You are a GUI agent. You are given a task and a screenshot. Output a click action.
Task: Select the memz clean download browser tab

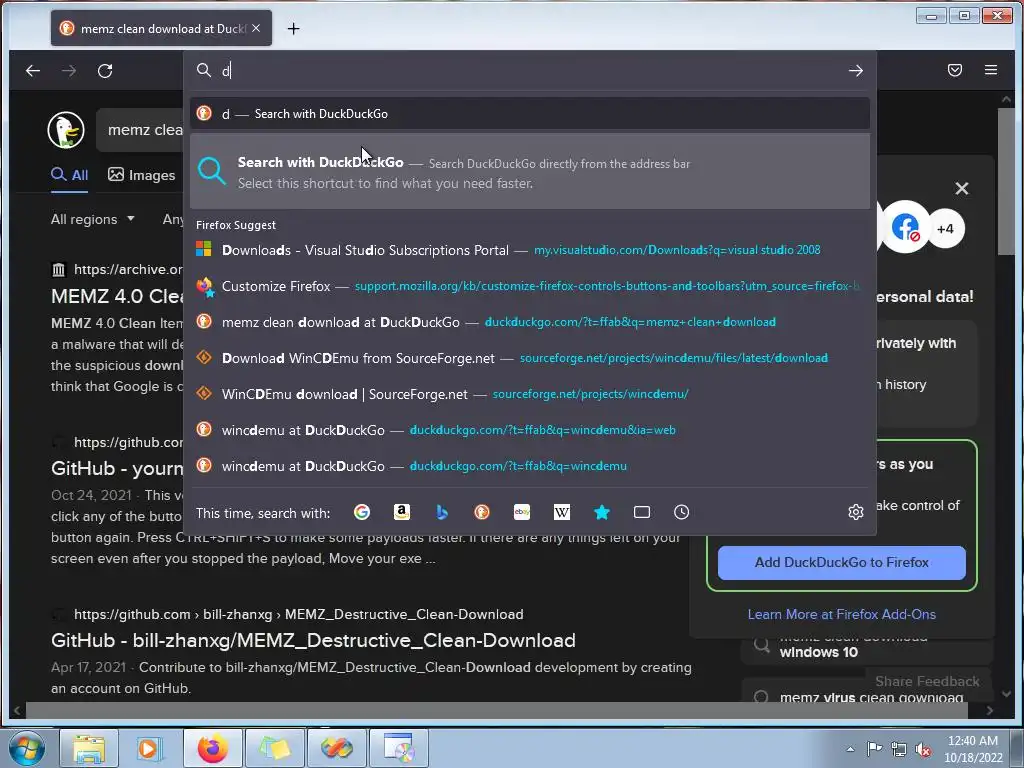[161, 28]
